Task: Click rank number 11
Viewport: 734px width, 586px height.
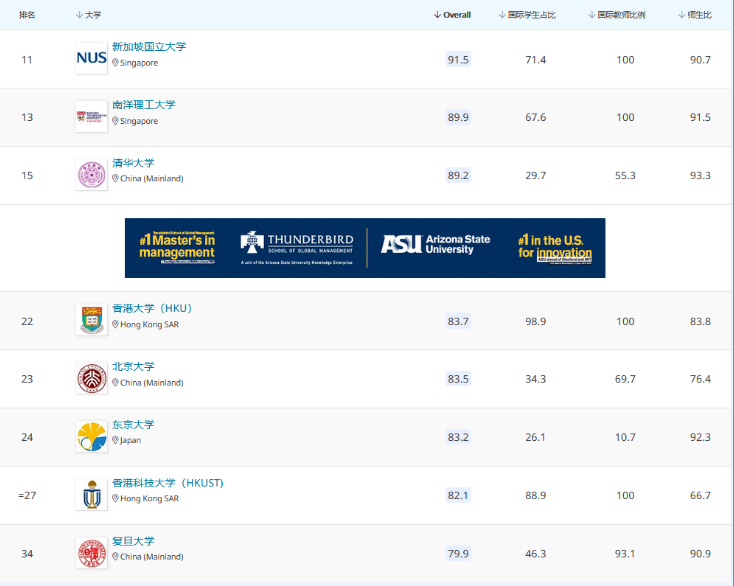Action: [x=27, y=60]
